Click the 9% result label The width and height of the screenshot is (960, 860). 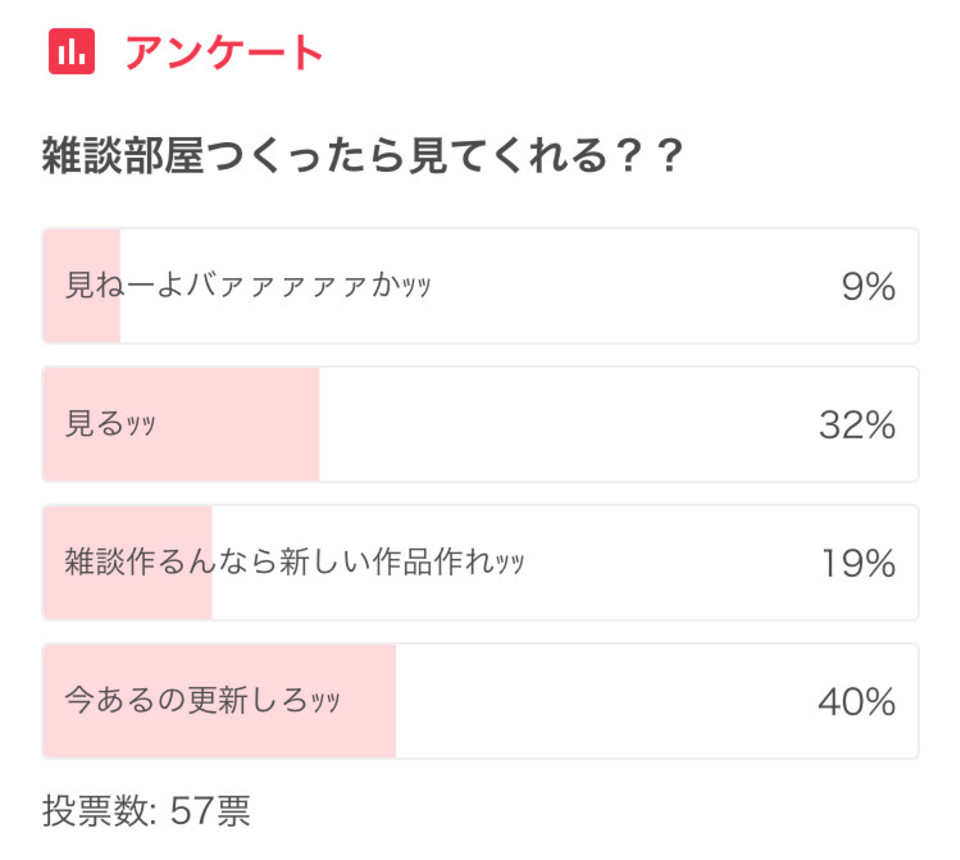tap(868, 286)
